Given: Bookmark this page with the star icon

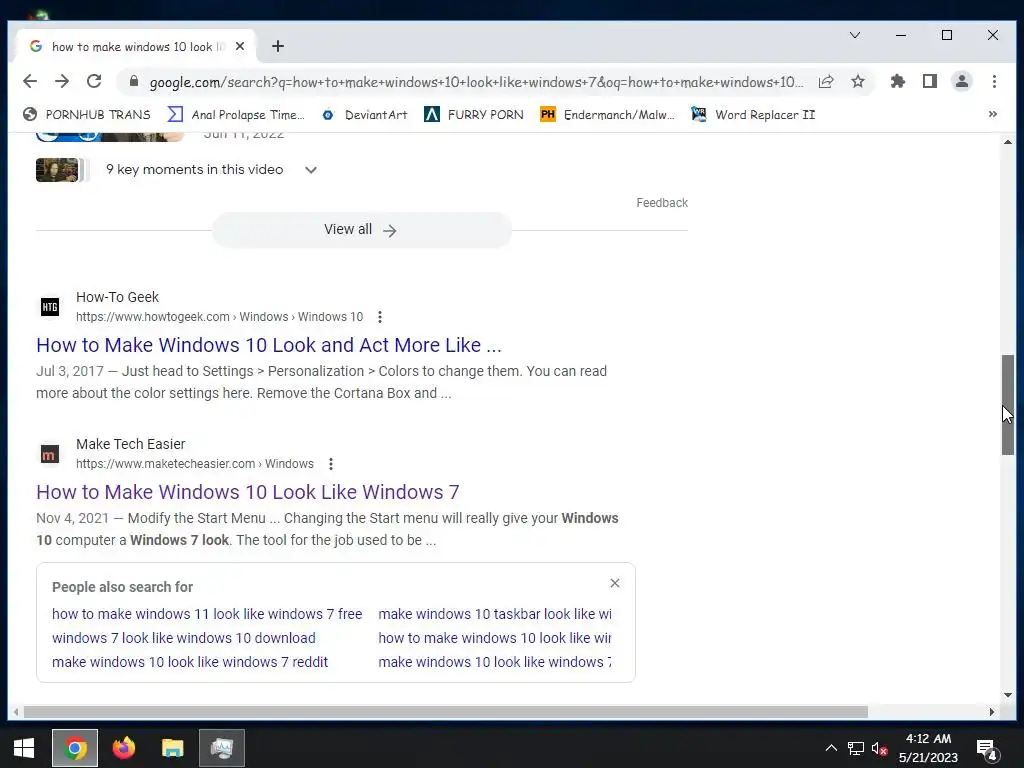Looking at the screenshot, I should click(858, 82).
